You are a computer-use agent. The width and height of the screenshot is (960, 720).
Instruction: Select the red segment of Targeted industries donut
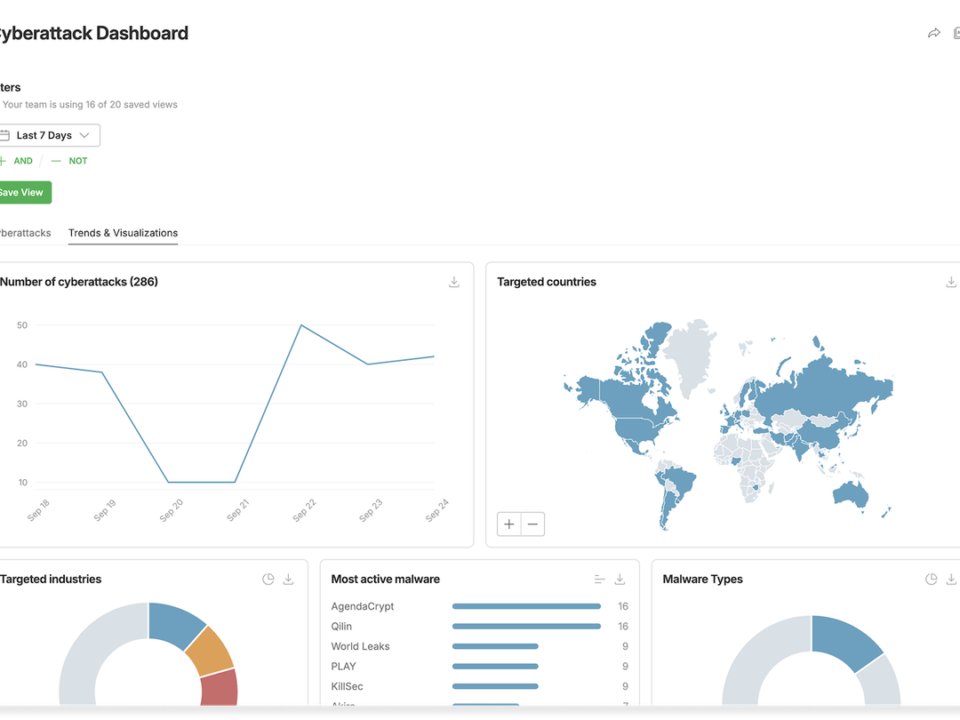(x=220, y=688)
